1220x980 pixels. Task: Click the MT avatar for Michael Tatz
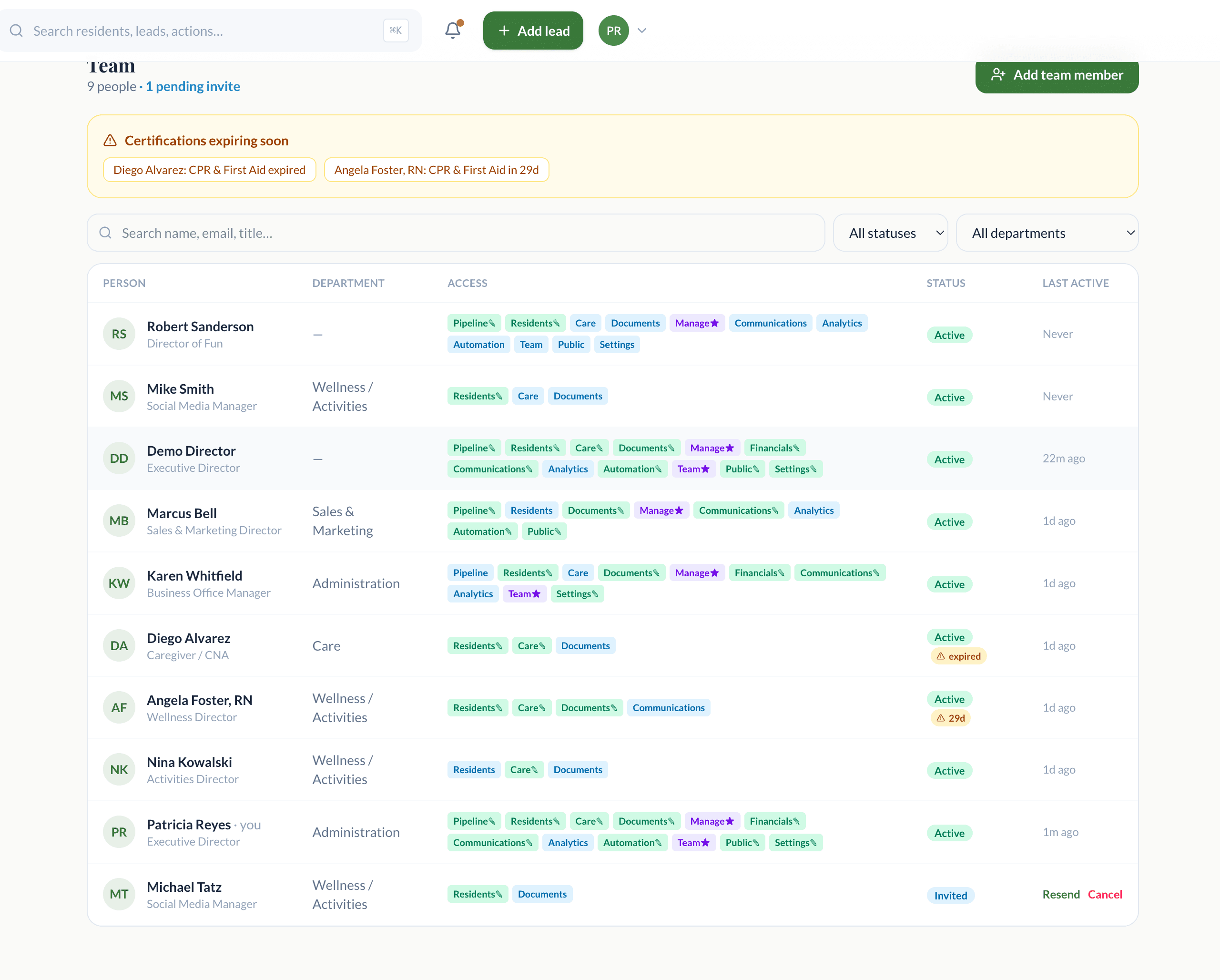point(119,895)
